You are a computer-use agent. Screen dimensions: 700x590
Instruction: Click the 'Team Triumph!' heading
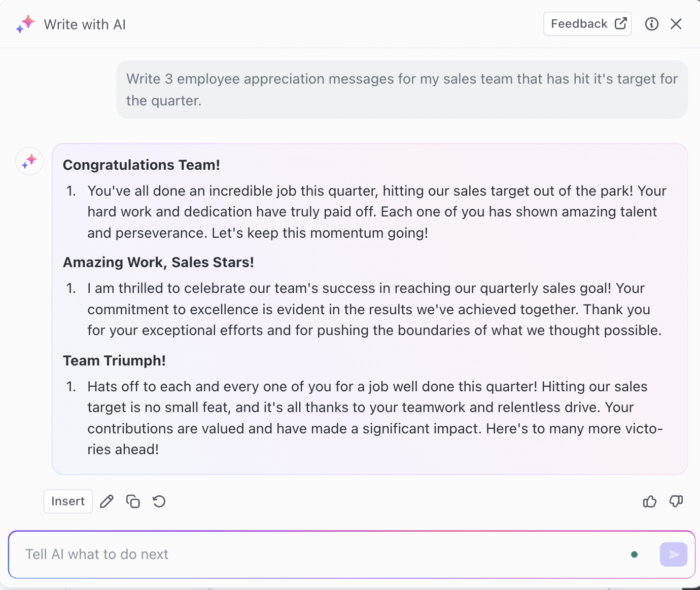click(x=114, y=360)
